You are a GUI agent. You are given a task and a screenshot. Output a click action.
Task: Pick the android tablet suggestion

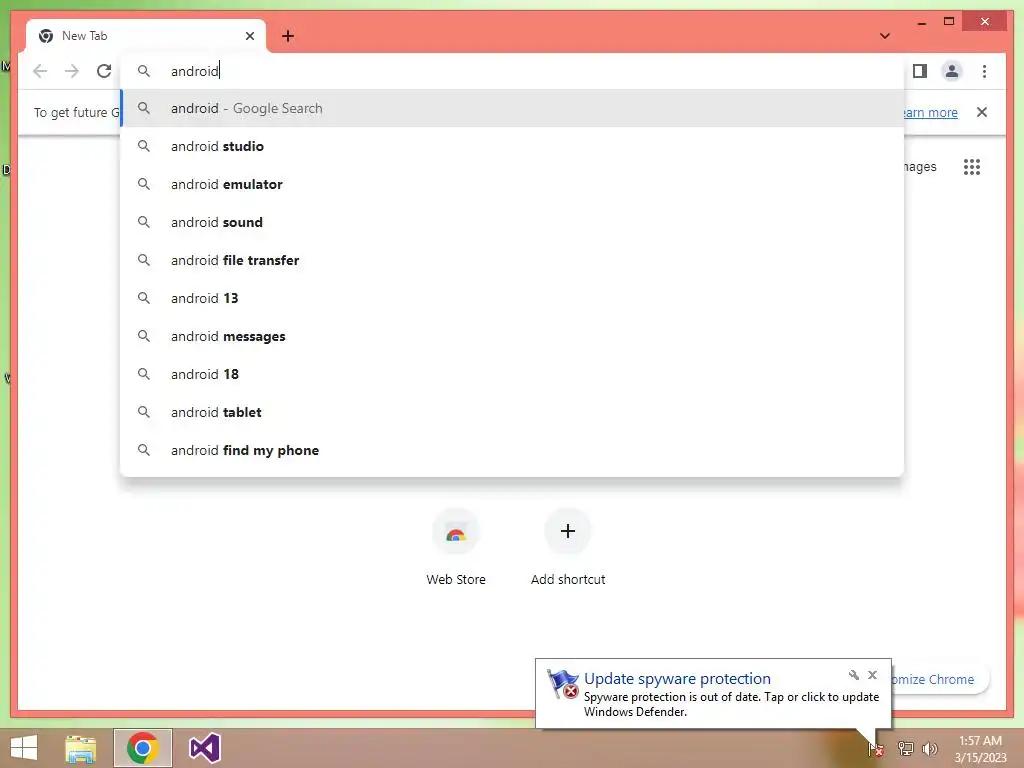(512, 412)
